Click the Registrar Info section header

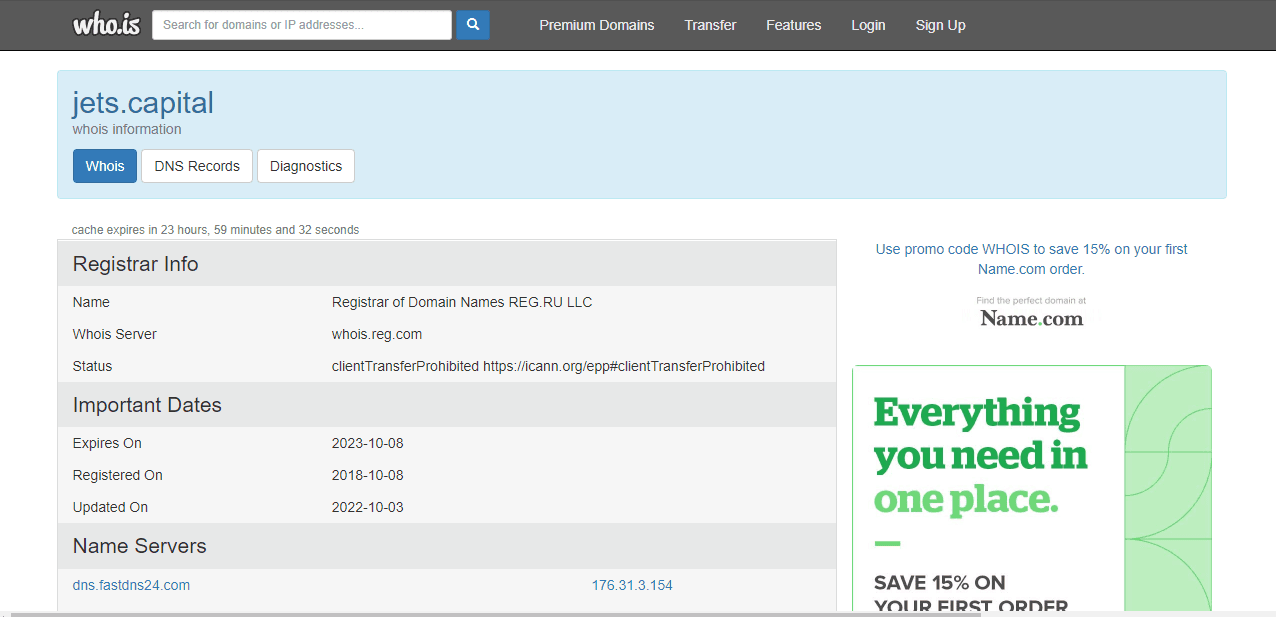(x=136, y=264)
